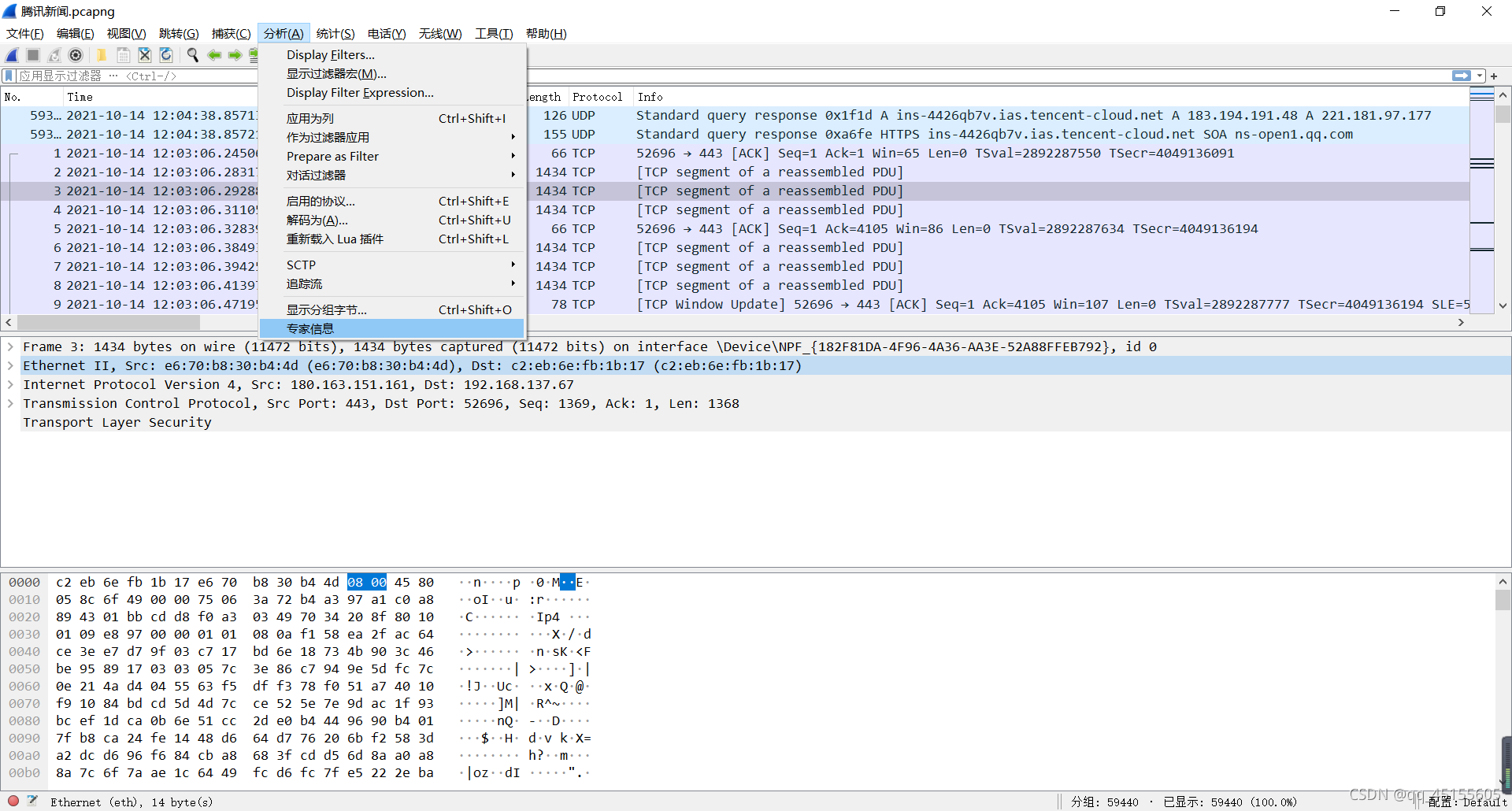Go back with the green left arrow
The image size is (1512, 811).
coord(214,55)
